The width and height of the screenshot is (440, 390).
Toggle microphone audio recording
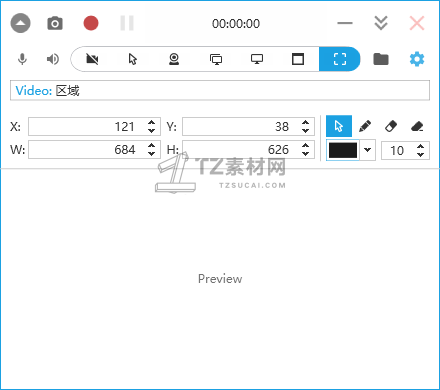point(22,59)
